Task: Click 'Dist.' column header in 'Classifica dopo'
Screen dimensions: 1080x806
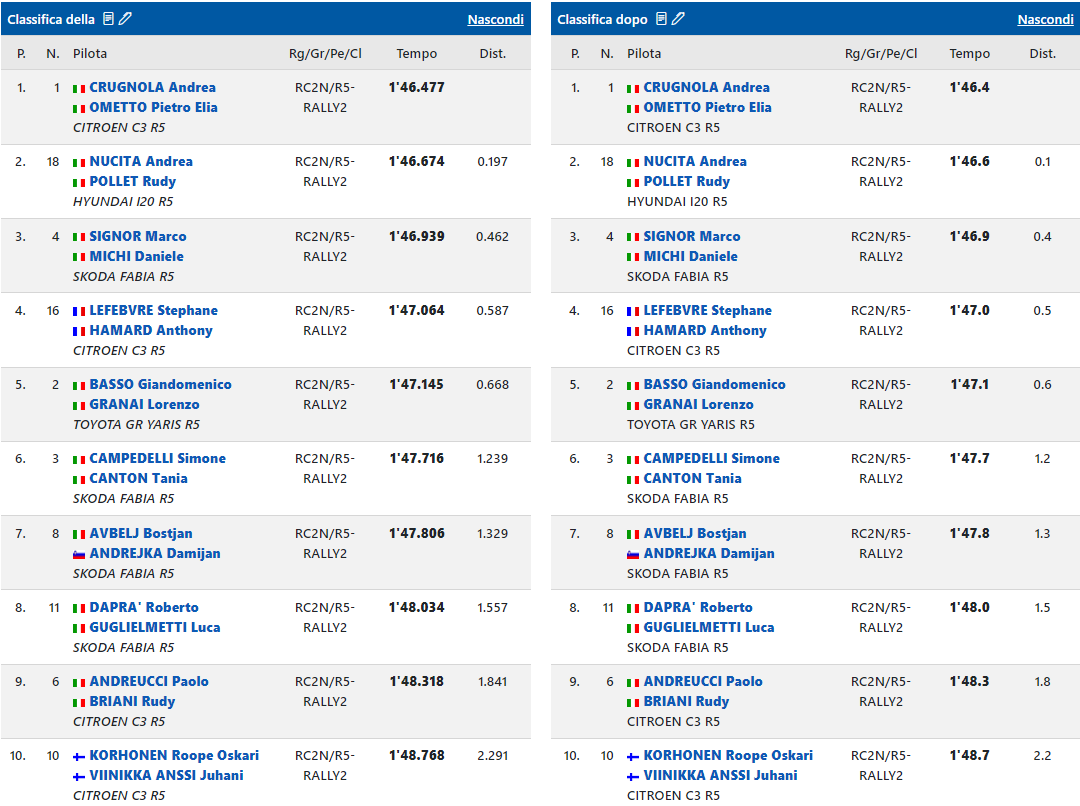Action: (x=1042, y=54)
